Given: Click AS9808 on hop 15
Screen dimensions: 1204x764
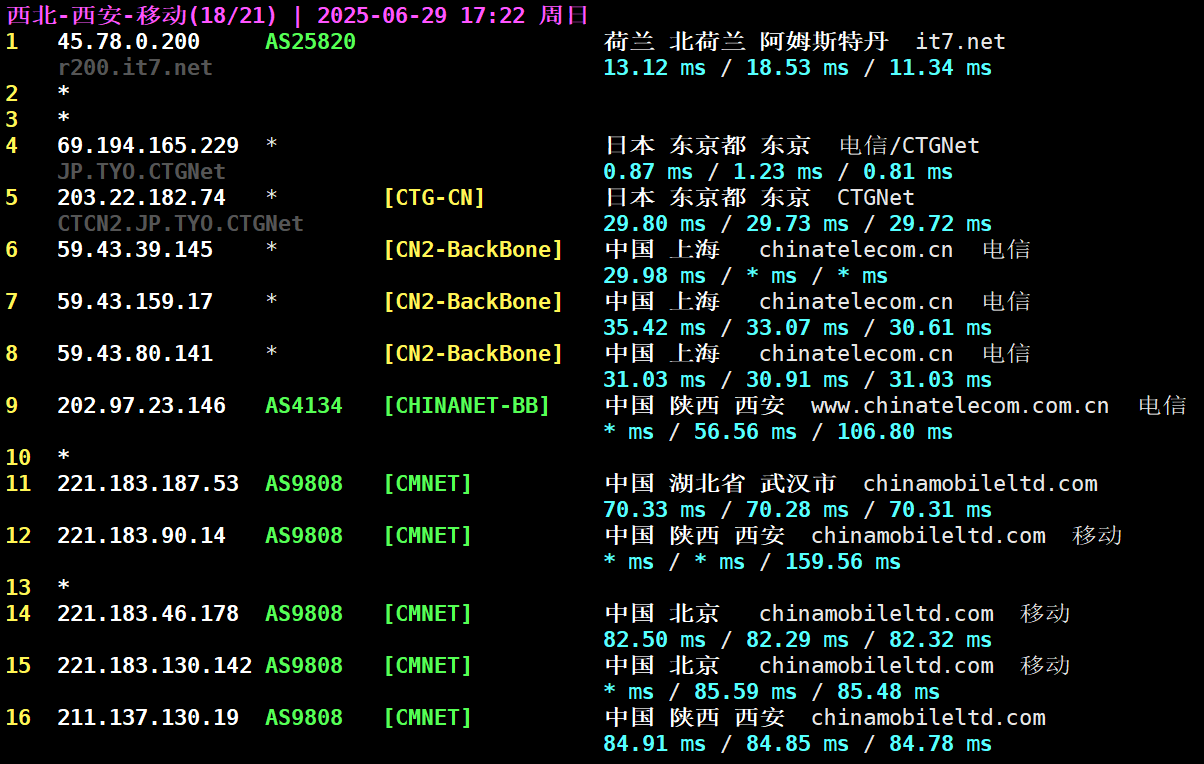Looking at the screenshot, I should tap(304, 665).
